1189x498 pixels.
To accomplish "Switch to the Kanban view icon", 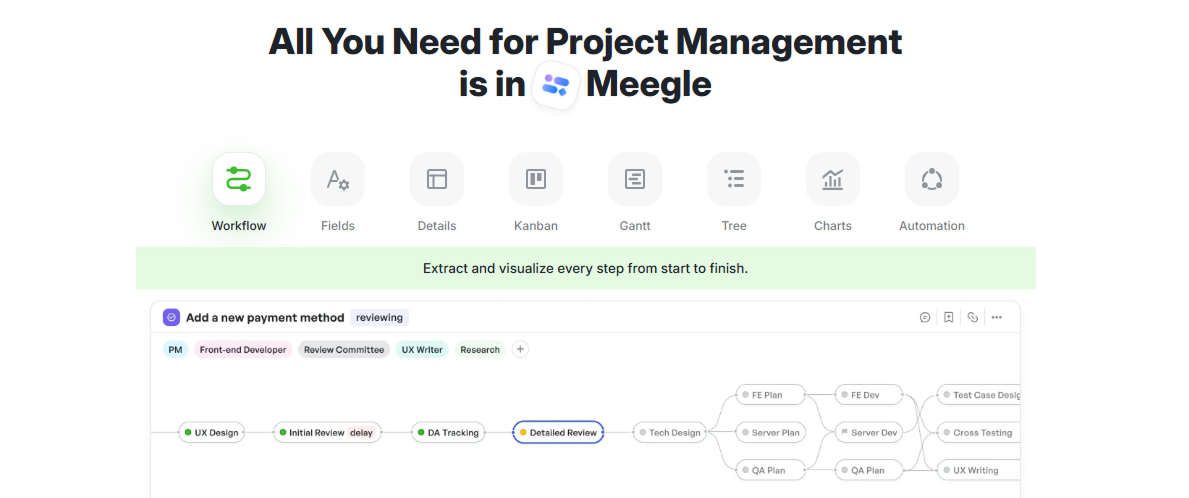I will tap(535, 179).
